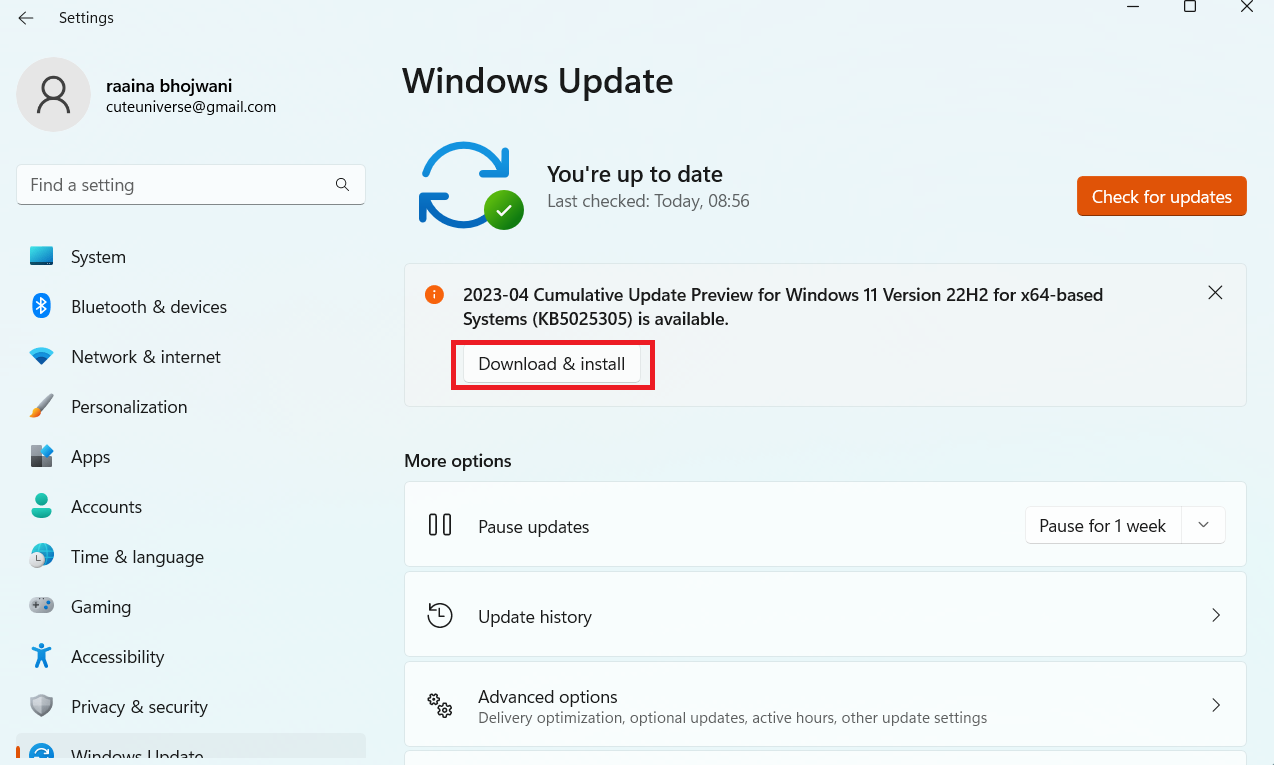Select Time & language in sidebar
The width and height of the screenshot is (1274, 765).
point(137,557)
